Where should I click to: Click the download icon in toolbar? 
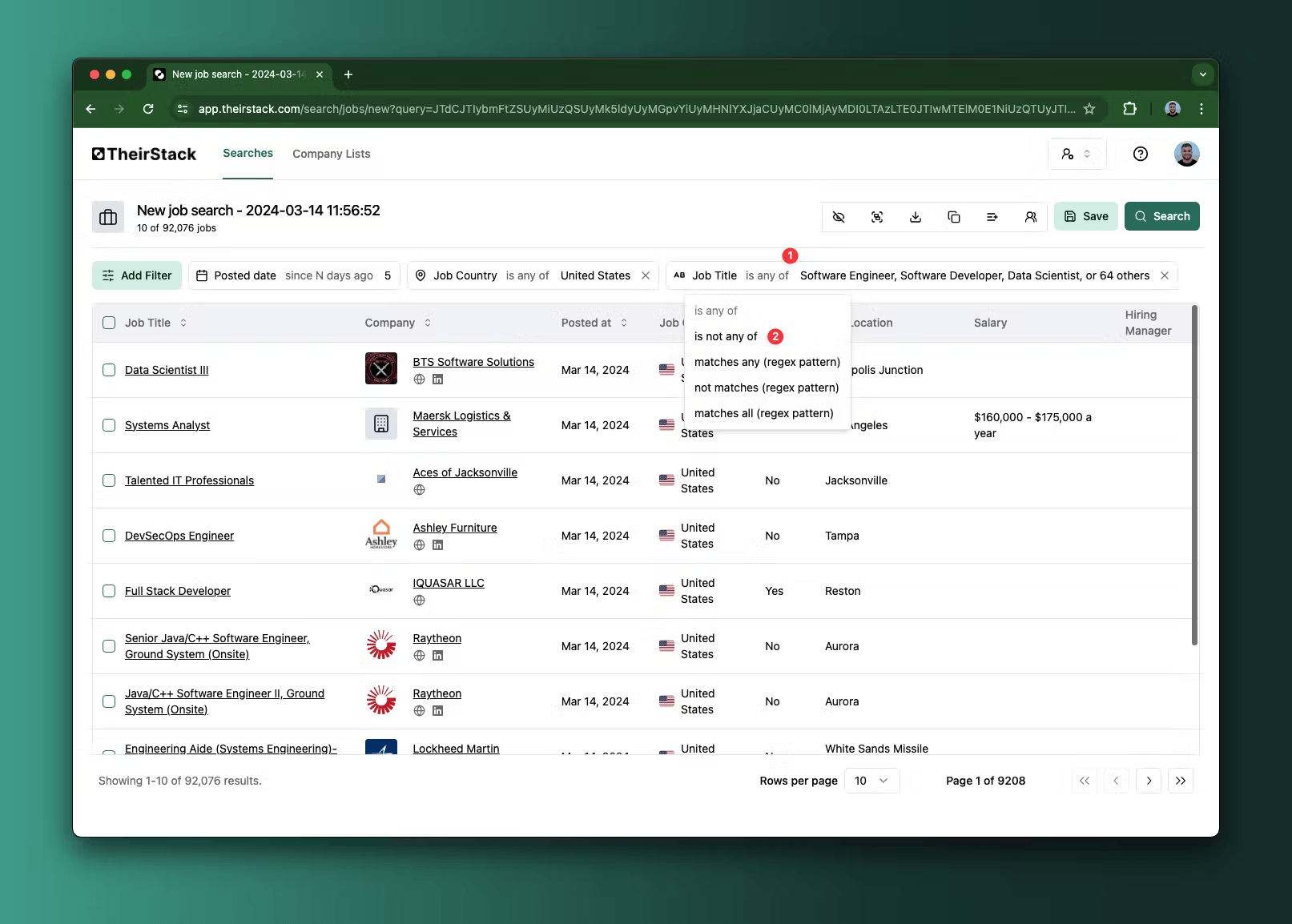tap(916, 217)
